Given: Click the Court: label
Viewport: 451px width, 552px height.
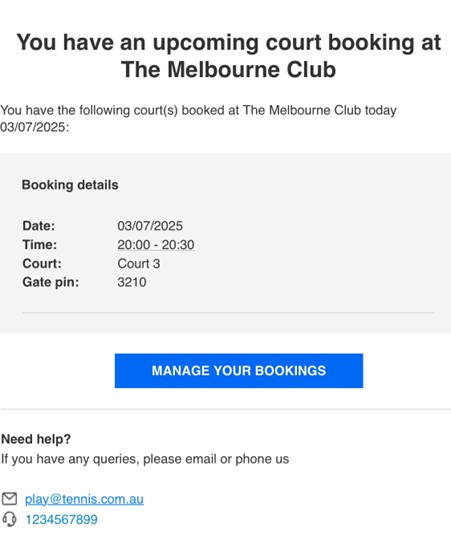Looking at the screenshot, I should (42, 264).
